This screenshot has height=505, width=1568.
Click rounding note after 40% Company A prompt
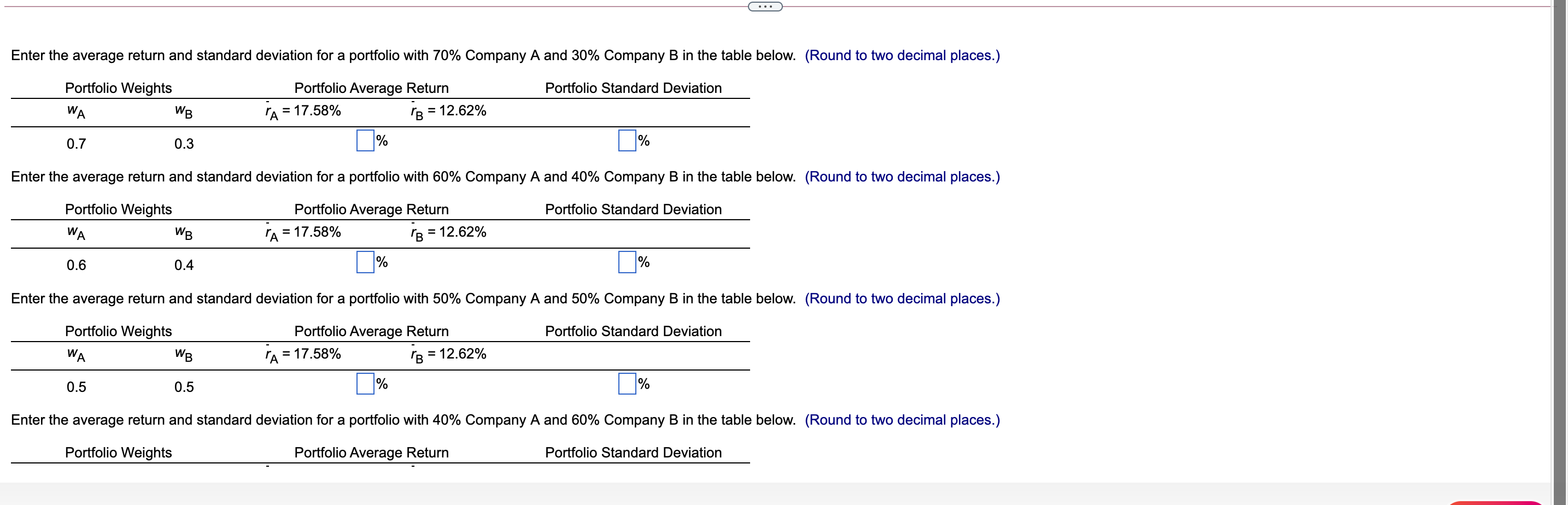(902, 420)
